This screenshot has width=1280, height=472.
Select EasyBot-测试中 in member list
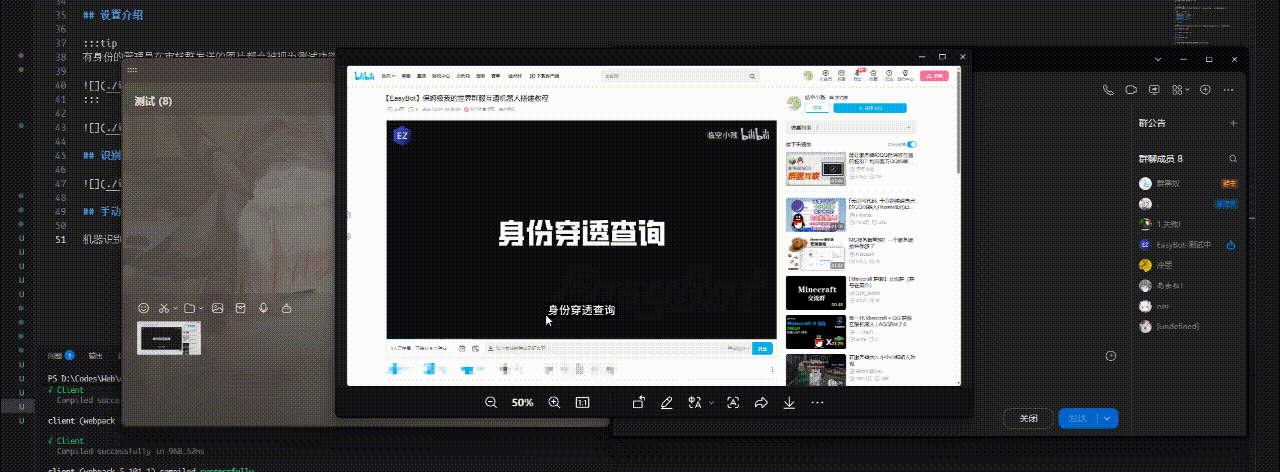pos(1183,244)
